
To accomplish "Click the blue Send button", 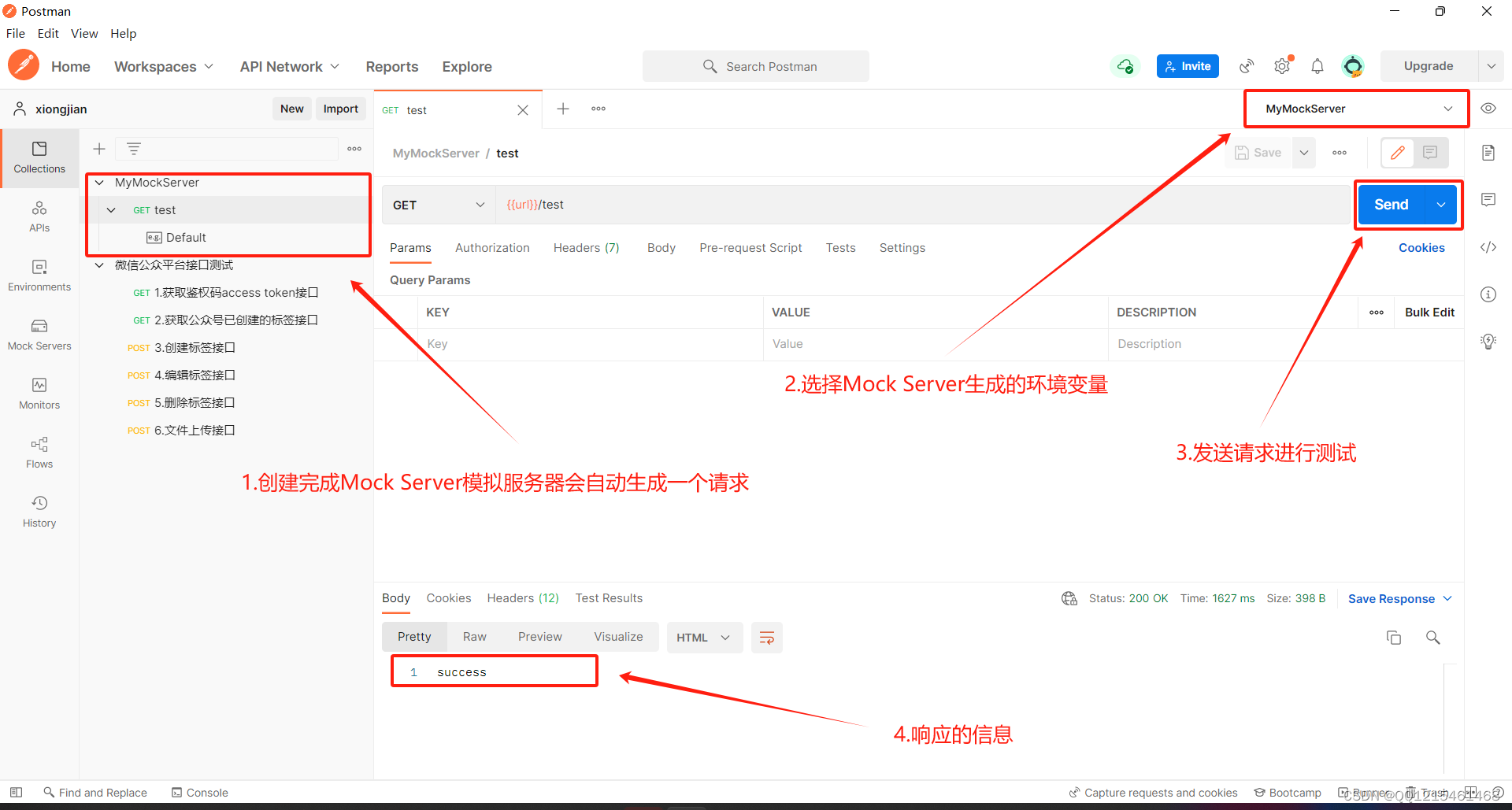I will click(x=1392, y=205).
